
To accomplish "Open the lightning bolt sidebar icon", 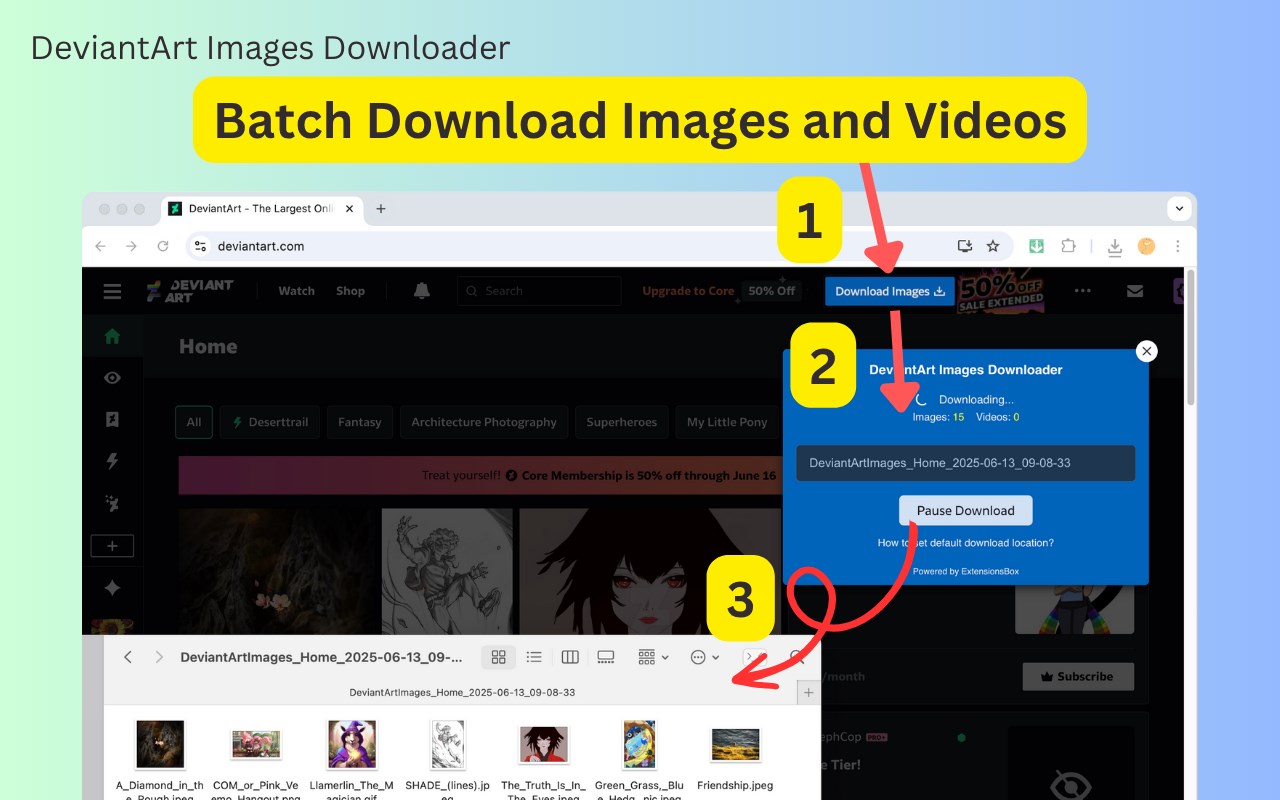I will click(112, 461).
